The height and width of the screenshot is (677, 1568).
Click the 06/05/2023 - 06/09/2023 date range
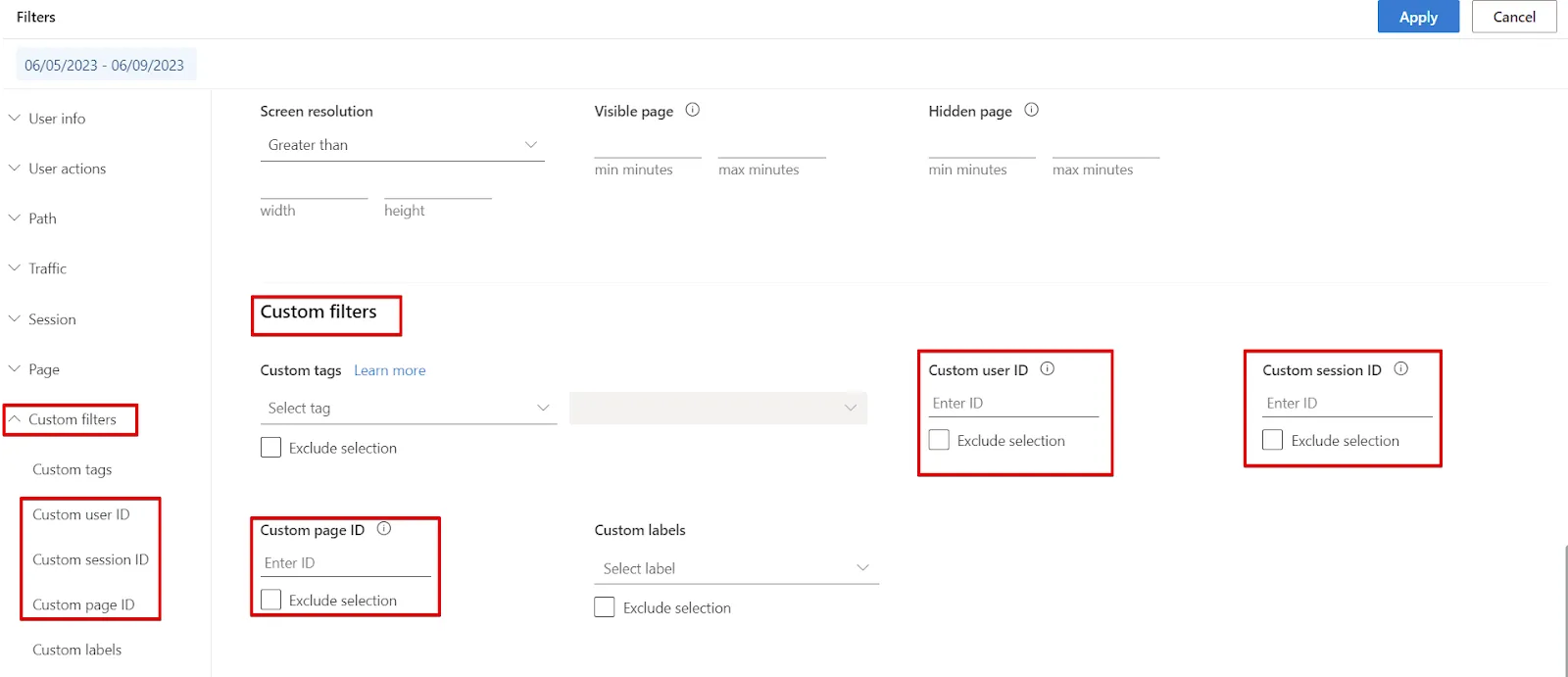point(105,65)
